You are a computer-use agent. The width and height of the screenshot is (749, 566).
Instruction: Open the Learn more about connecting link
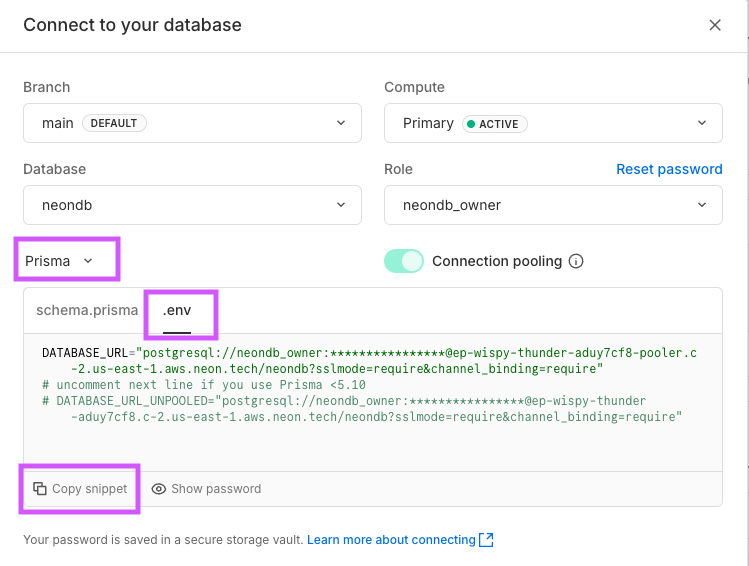pos(391,540)
